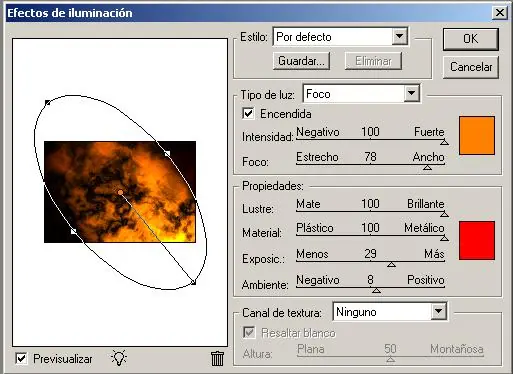The image size is (513, 374).
Task: Click the Plástico label
Action: tap(315, 228)
